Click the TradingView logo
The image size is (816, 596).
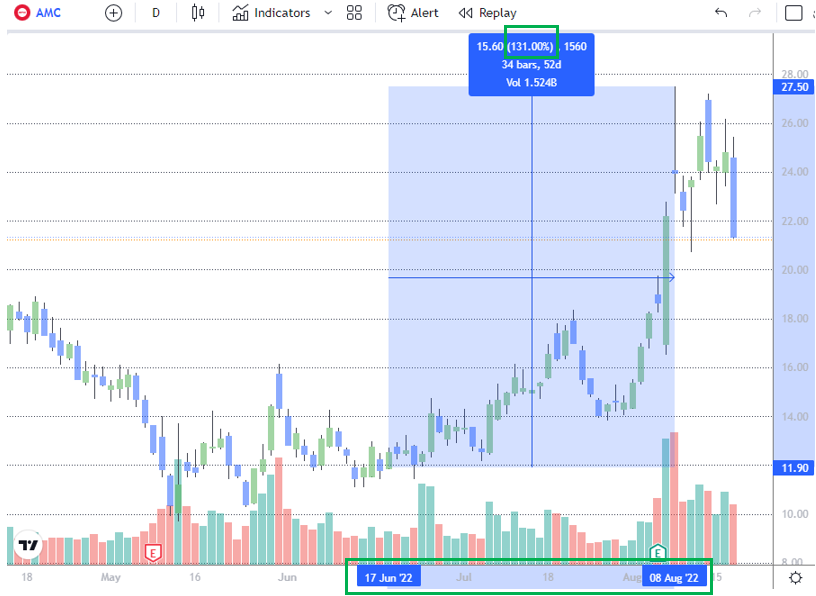click(x=28, y=545)
